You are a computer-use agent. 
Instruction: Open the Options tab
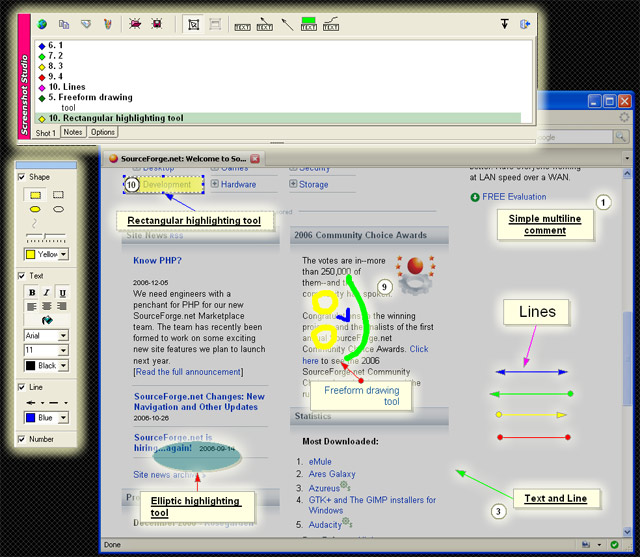103,132
